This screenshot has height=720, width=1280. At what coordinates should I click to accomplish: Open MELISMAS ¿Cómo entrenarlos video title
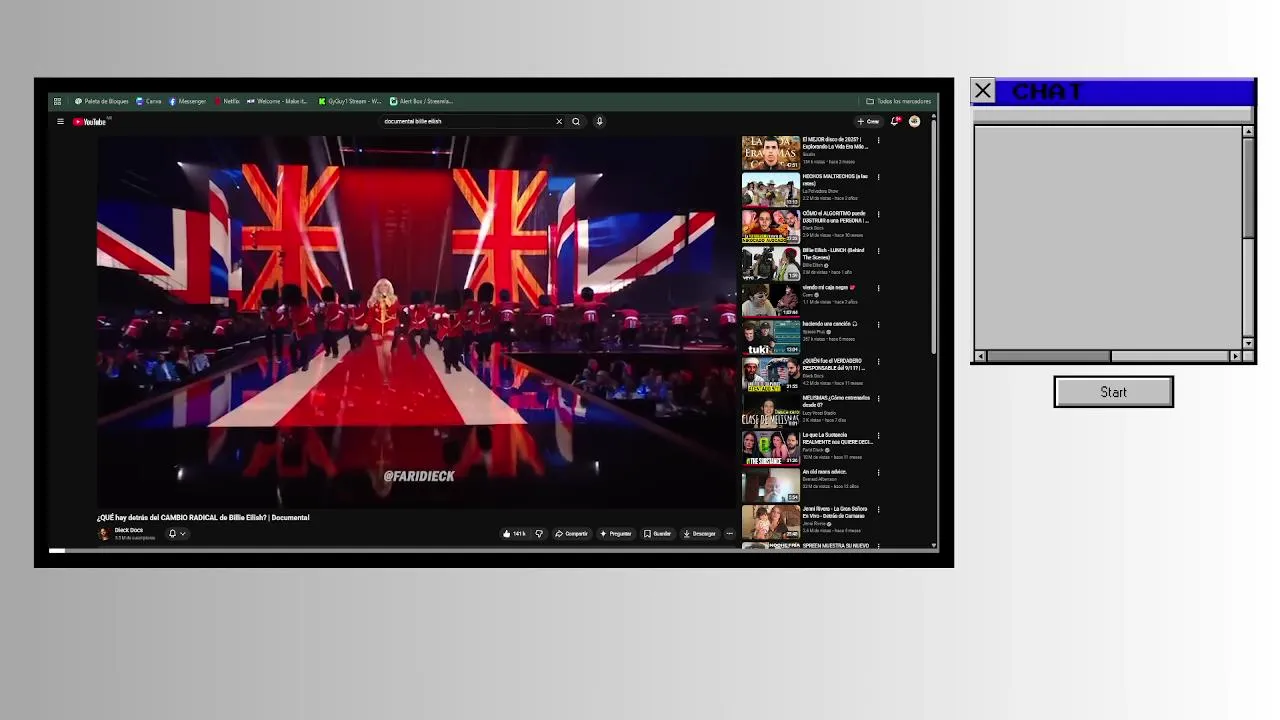click(836, 401)
